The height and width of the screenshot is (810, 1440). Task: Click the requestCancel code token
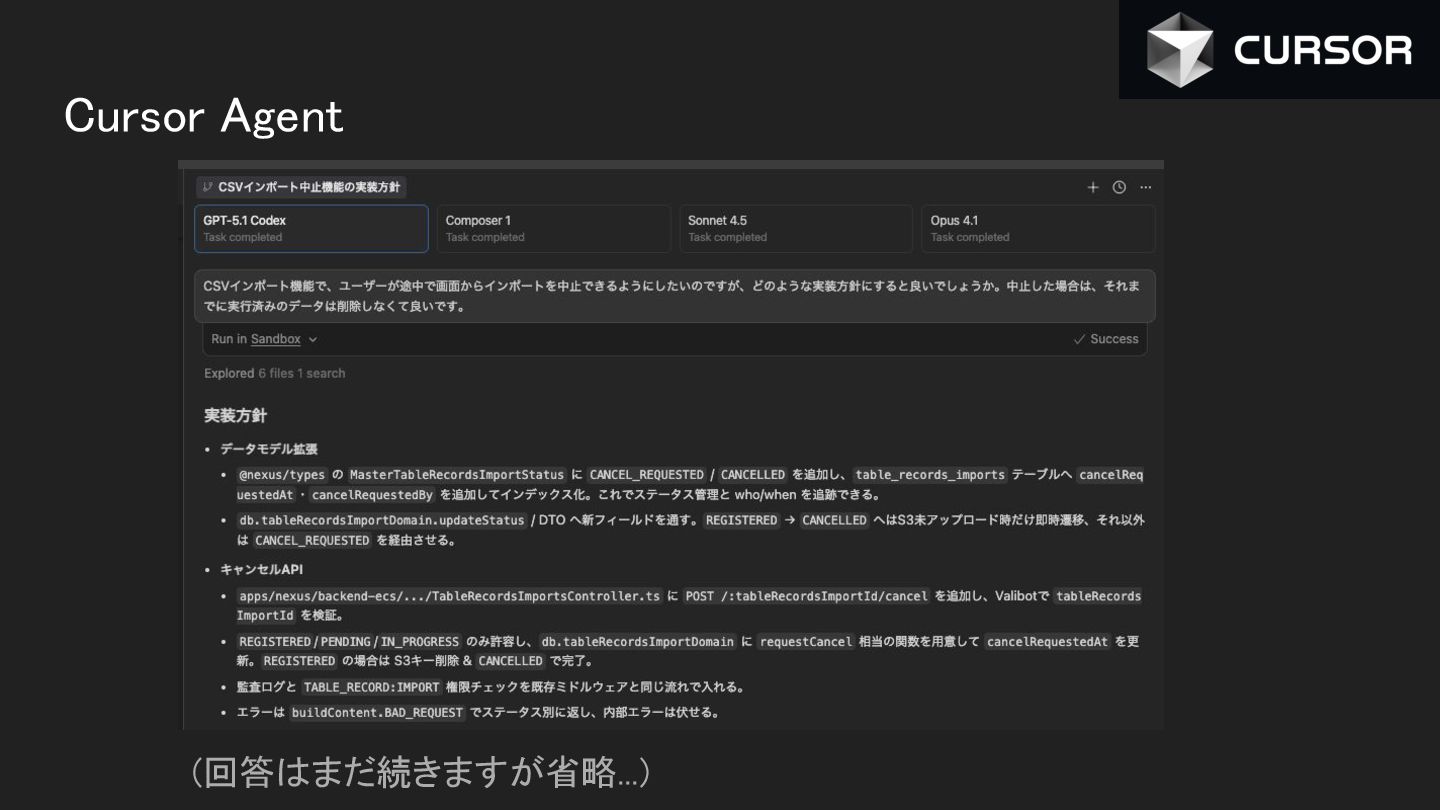coord(806,642)
